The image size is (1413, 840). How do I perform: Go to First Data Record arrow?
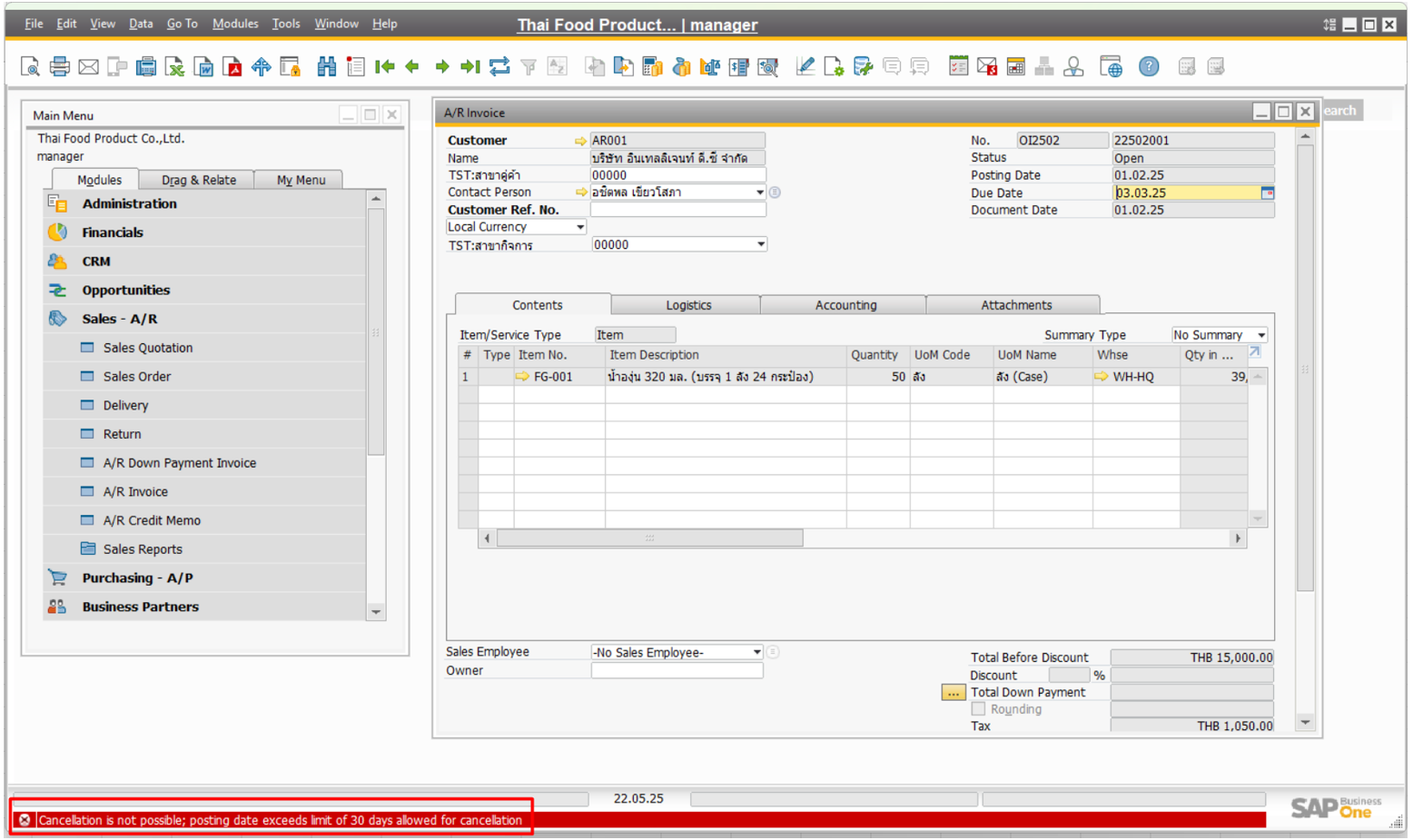tap(384, 66)
